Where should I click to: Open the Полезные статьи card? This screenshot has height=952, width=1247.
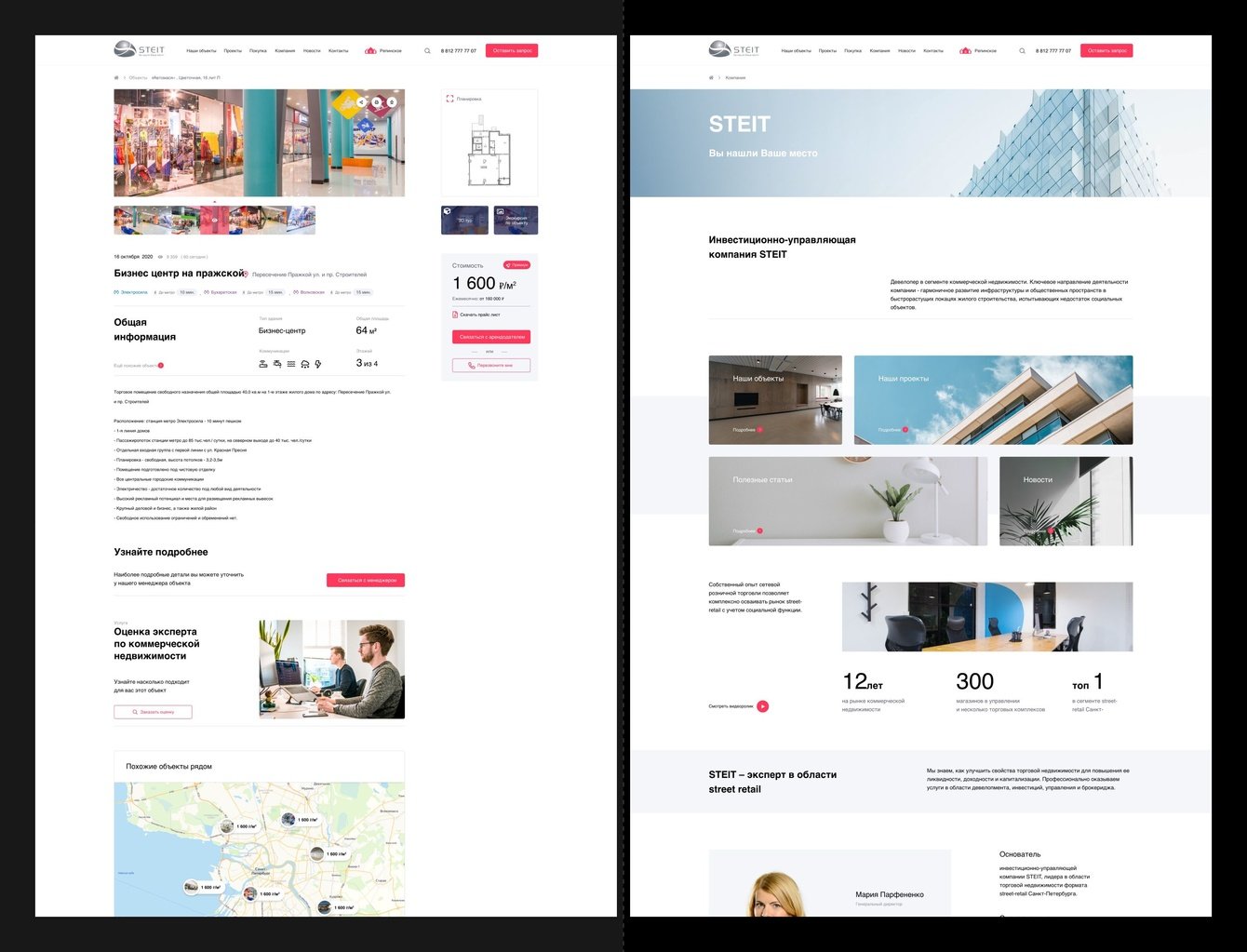click(848, 501)
